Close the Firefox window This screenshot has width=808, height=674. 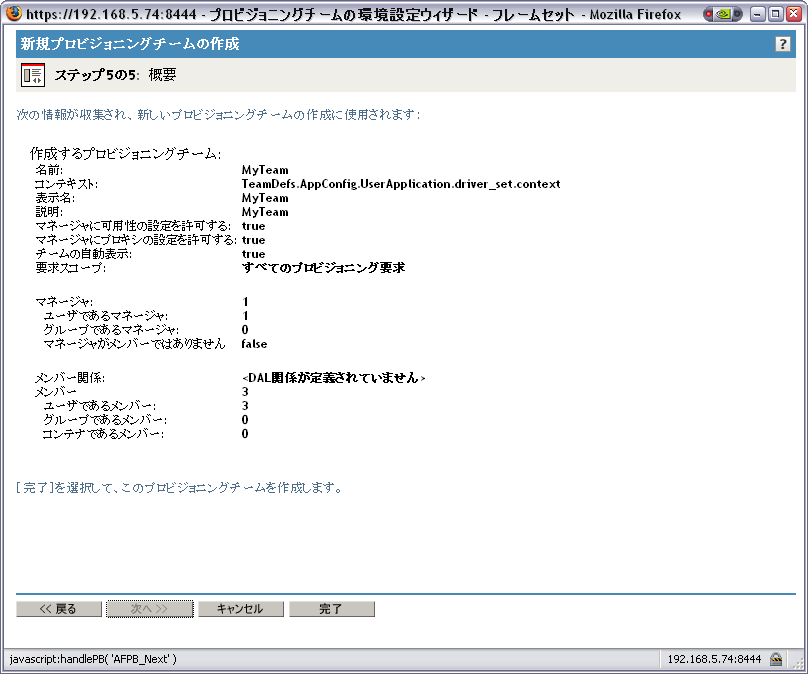click(794, 14)
